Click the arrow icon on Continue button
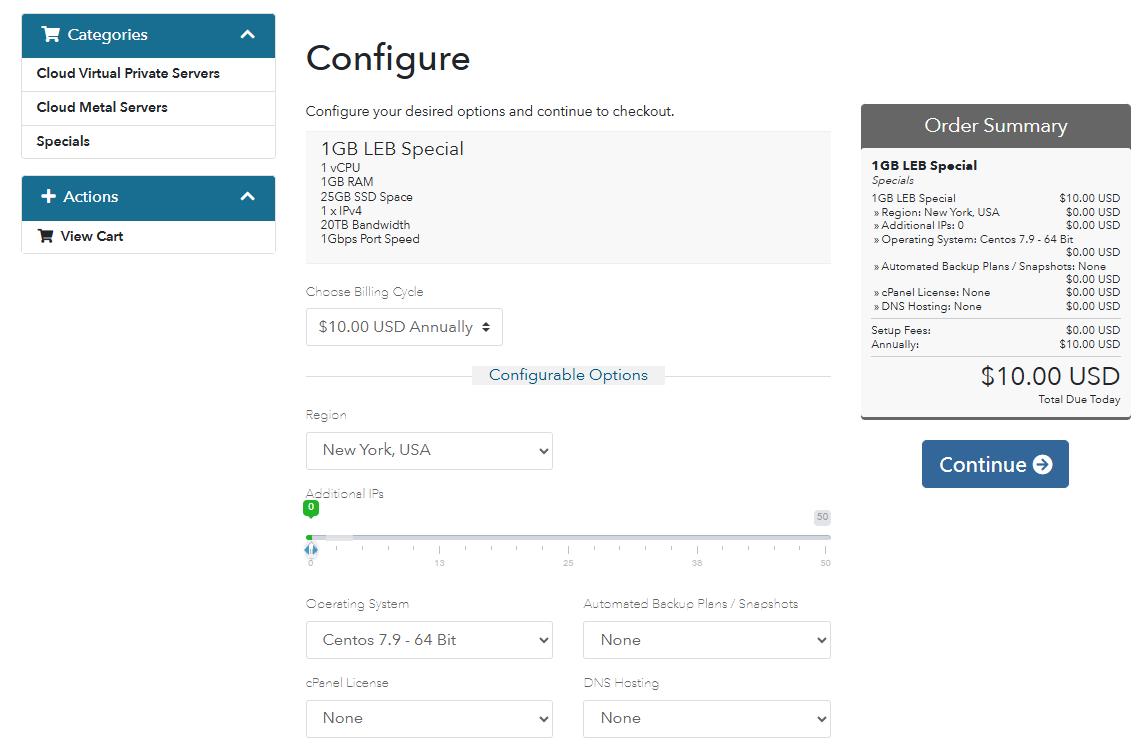Screen dimensions: 1143x749 pyautogui.click(x=1042, y=465)
